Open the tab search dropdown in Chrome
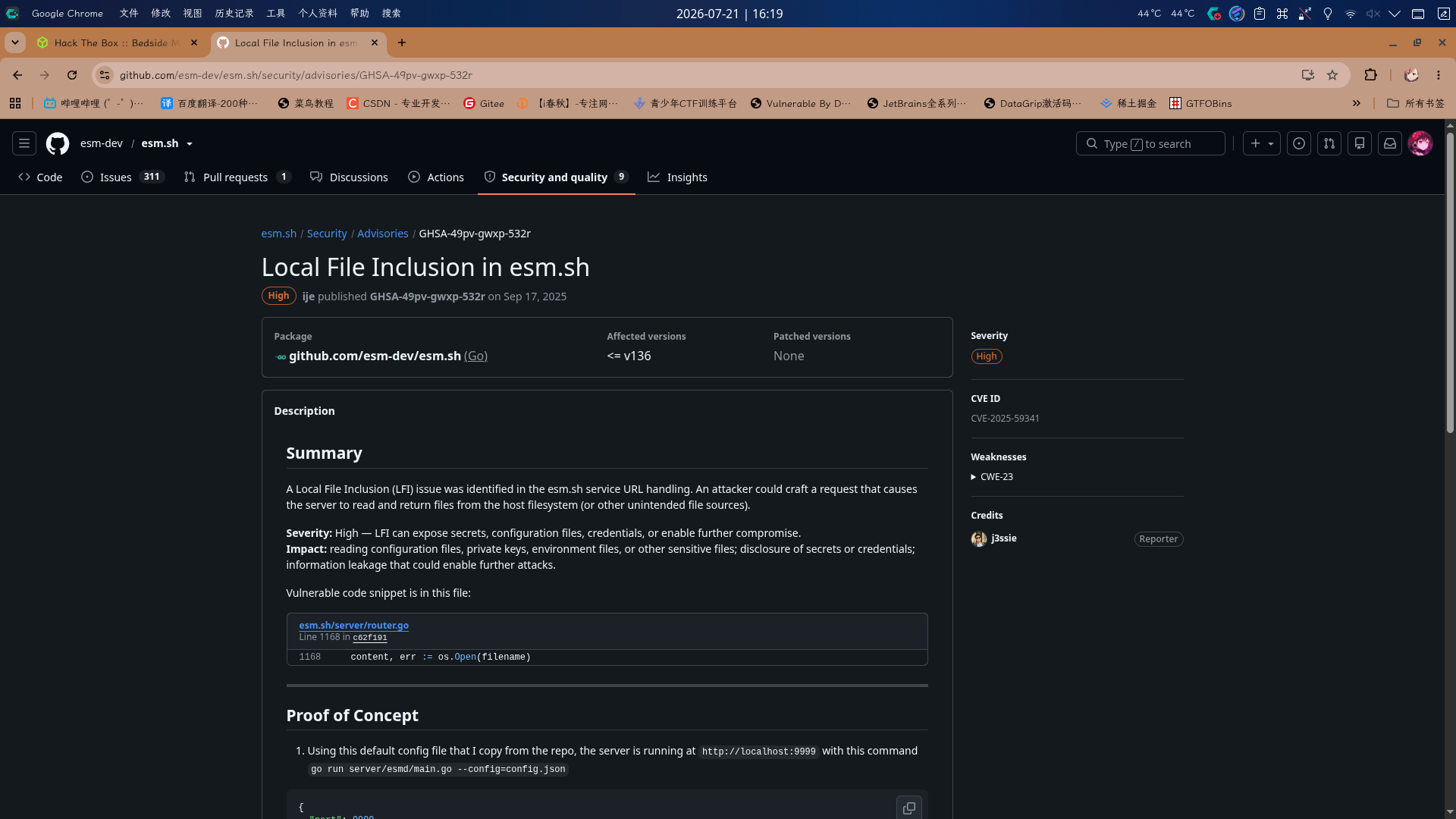The width and height of the screenshot is (1456, 819). [15, 42]
